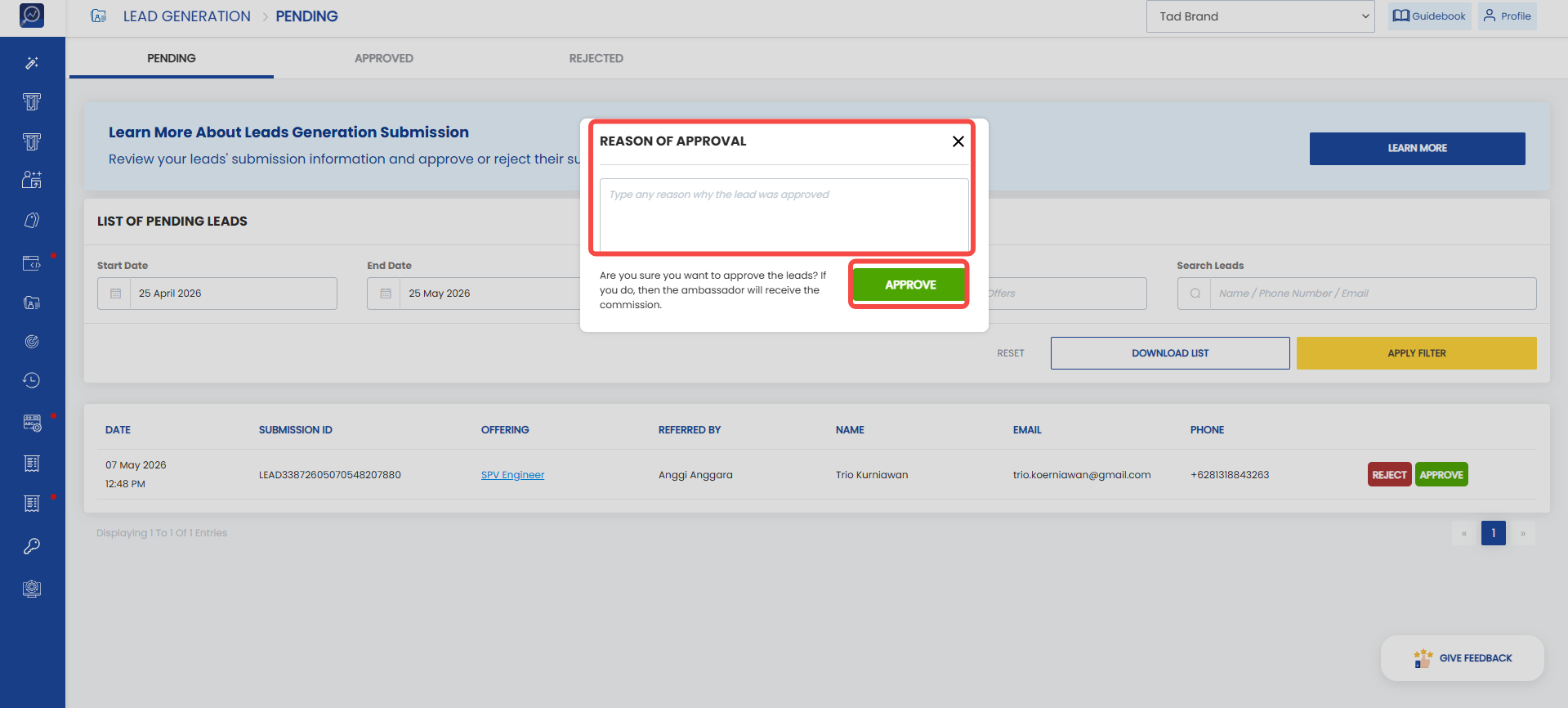Open the monitor gear sidebar icon
This screenshot has height=708, width=1568.
32,589
